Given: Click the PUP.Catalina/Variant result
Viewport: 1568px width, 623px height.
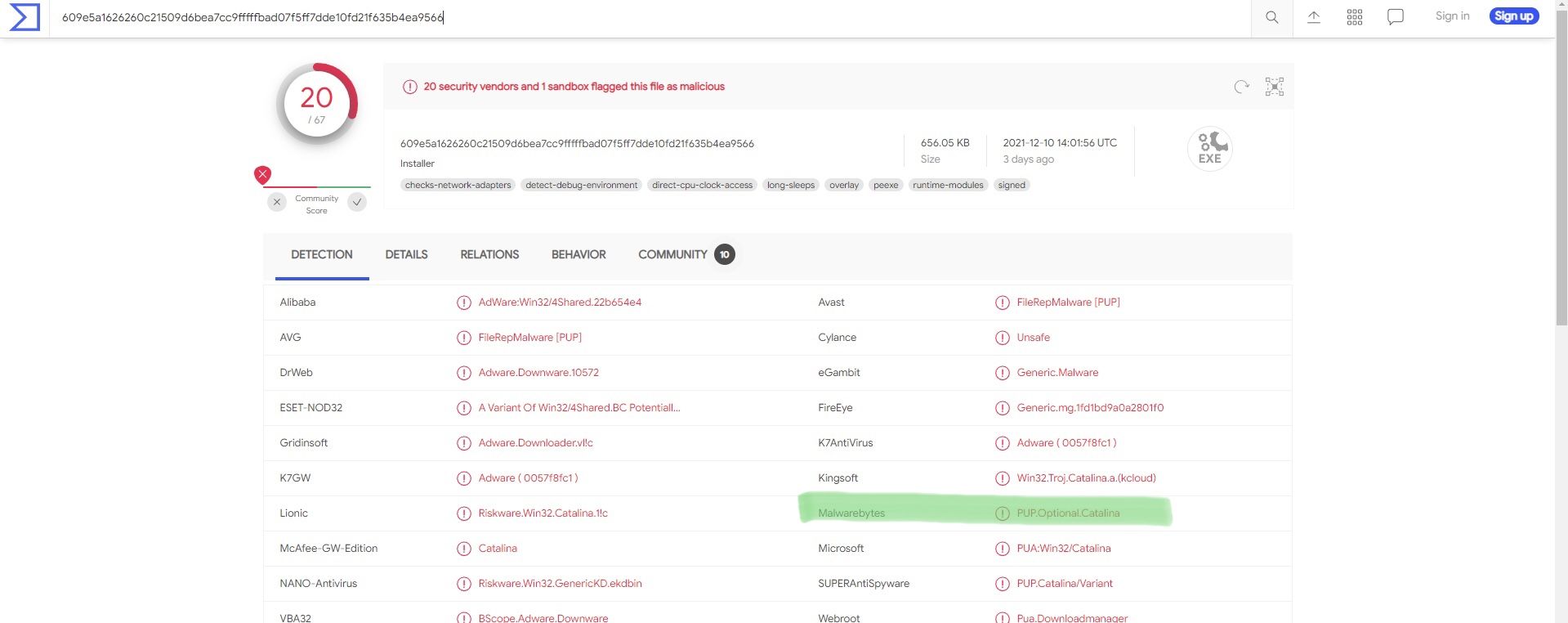Looking at the screenshot, I should 1065,584.
